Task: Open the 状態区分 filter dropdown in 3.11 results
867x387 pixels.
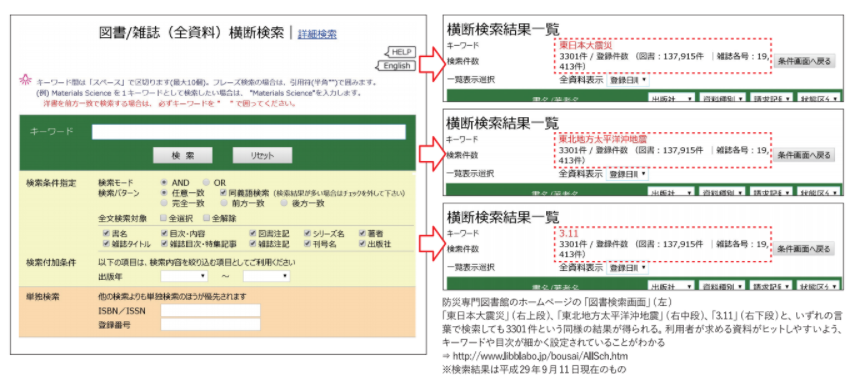Action: (x=818, y=286)
